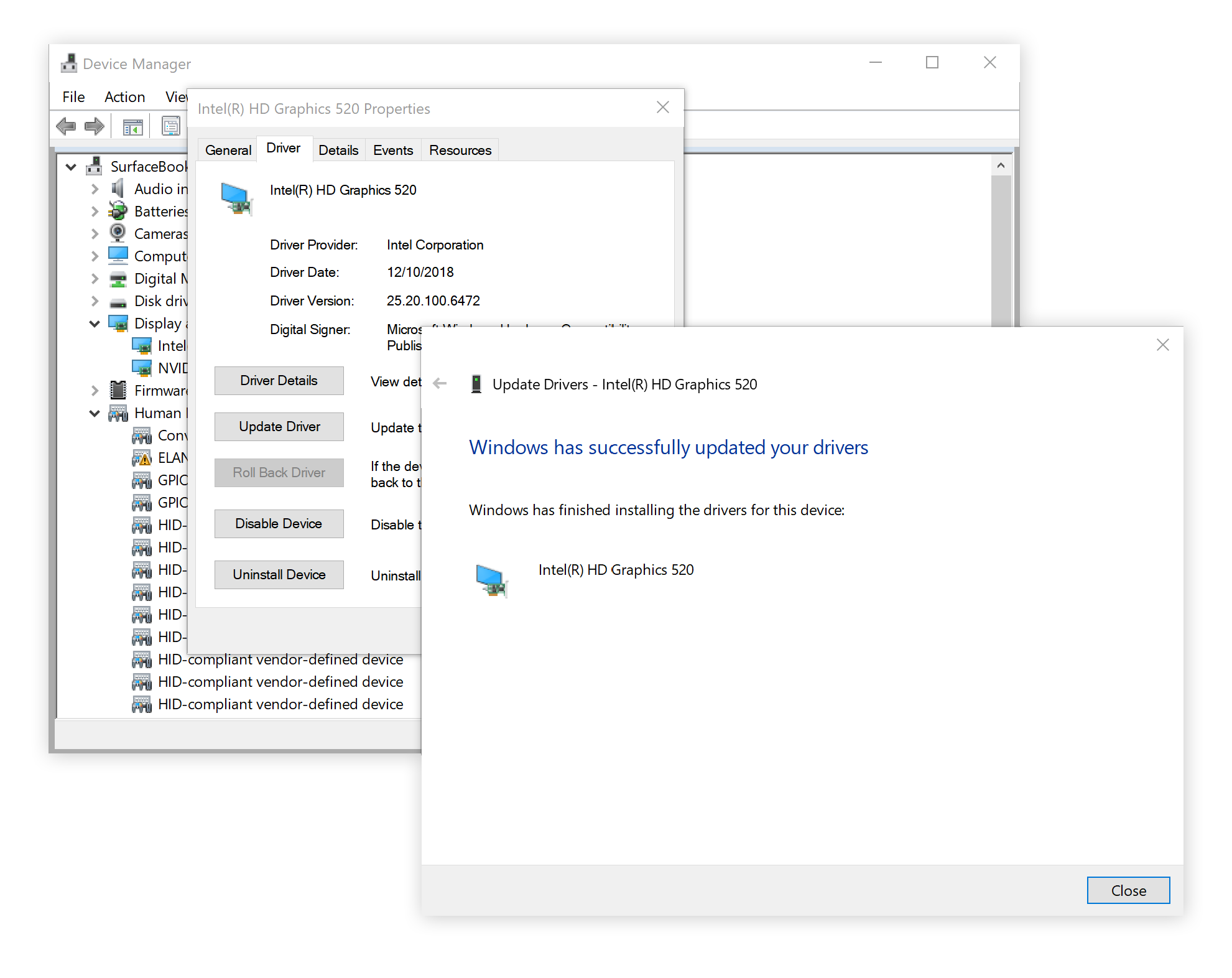Select the NVIDIA display adapter icon in tree

[x=142, y=368]
